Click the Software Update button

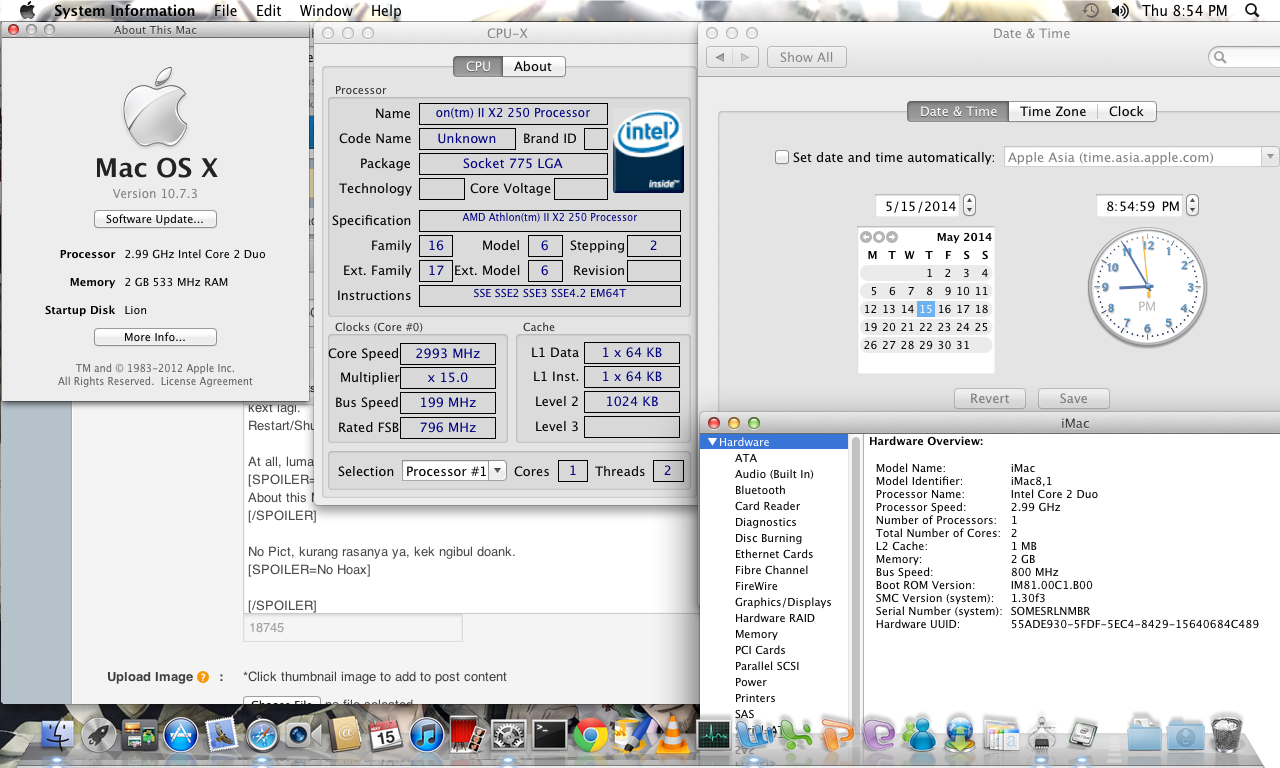(155, 219)
